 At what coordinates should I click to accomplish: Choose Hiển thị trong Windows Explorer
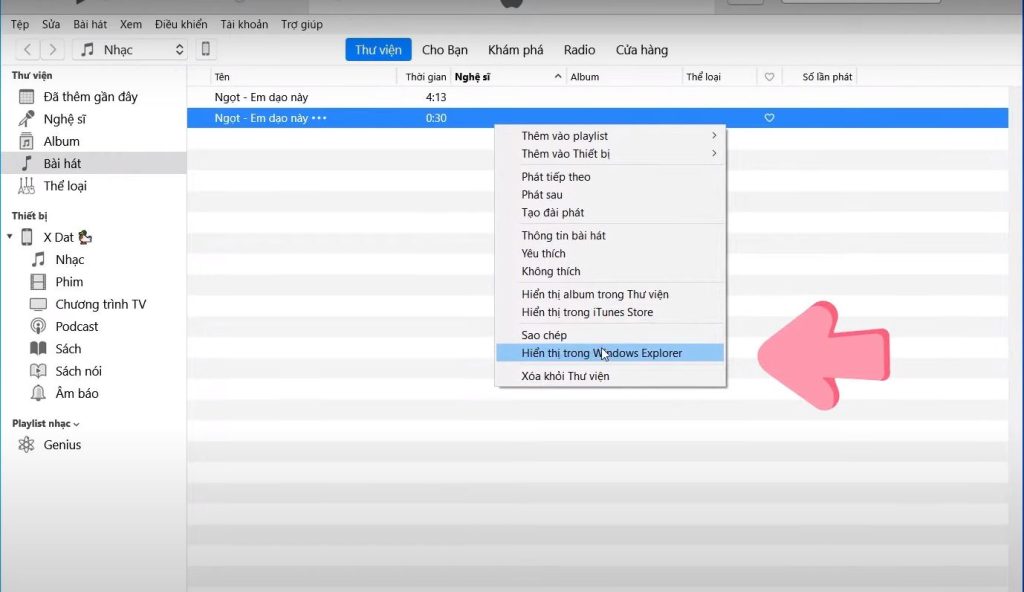[610, 353]
